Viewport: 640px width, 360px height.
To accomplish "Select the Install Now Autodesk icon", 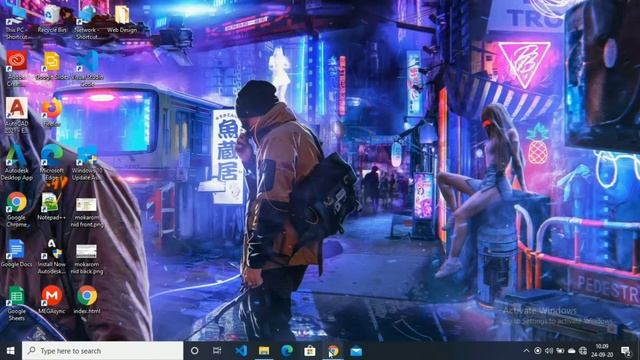I will point(51,256).
